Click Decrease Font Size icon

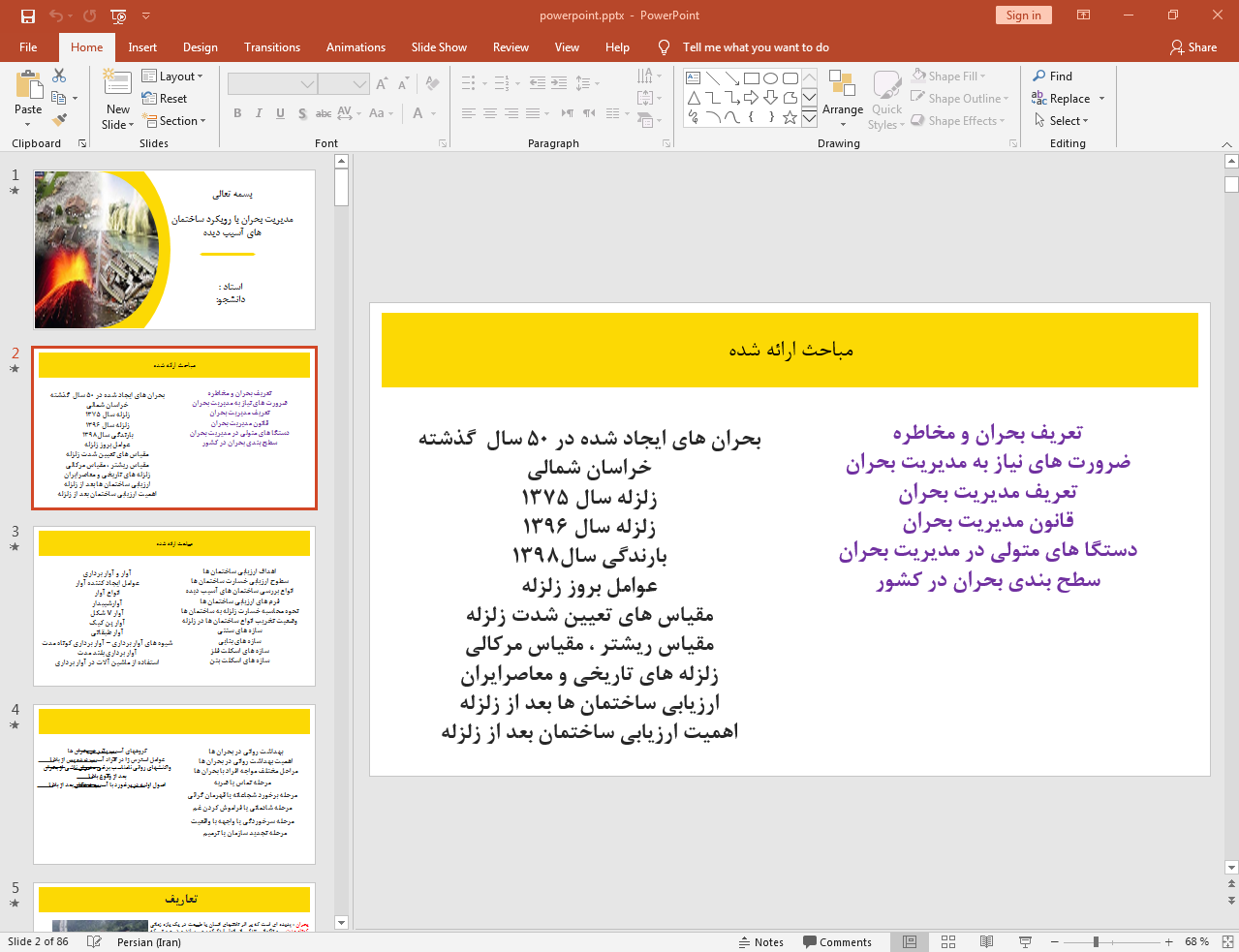pos(403,84)
